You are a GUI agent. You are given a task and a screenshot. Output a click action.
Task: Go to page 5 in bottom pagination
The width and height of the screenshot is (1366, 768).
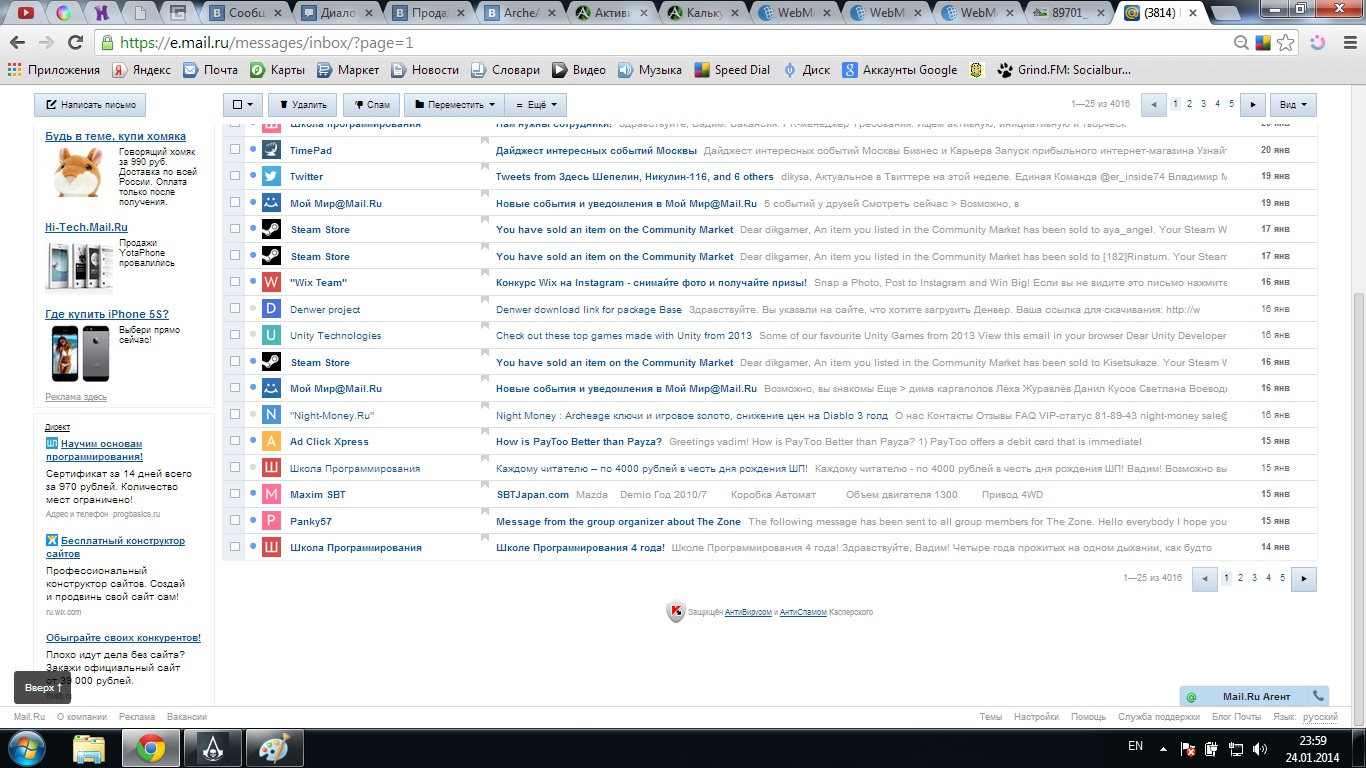(1282, 578)
